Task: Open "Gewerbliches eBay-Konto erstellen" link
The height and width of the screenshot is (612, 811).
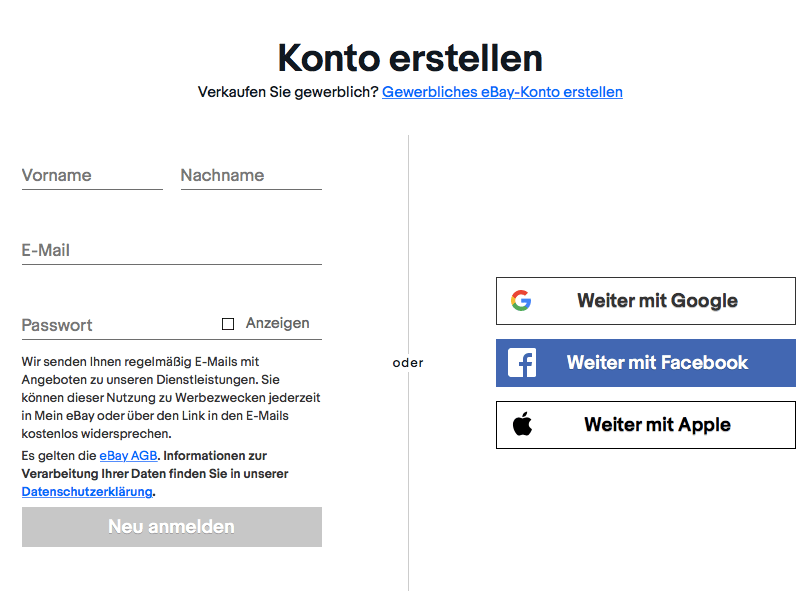Action: click(x=503, y=91)
